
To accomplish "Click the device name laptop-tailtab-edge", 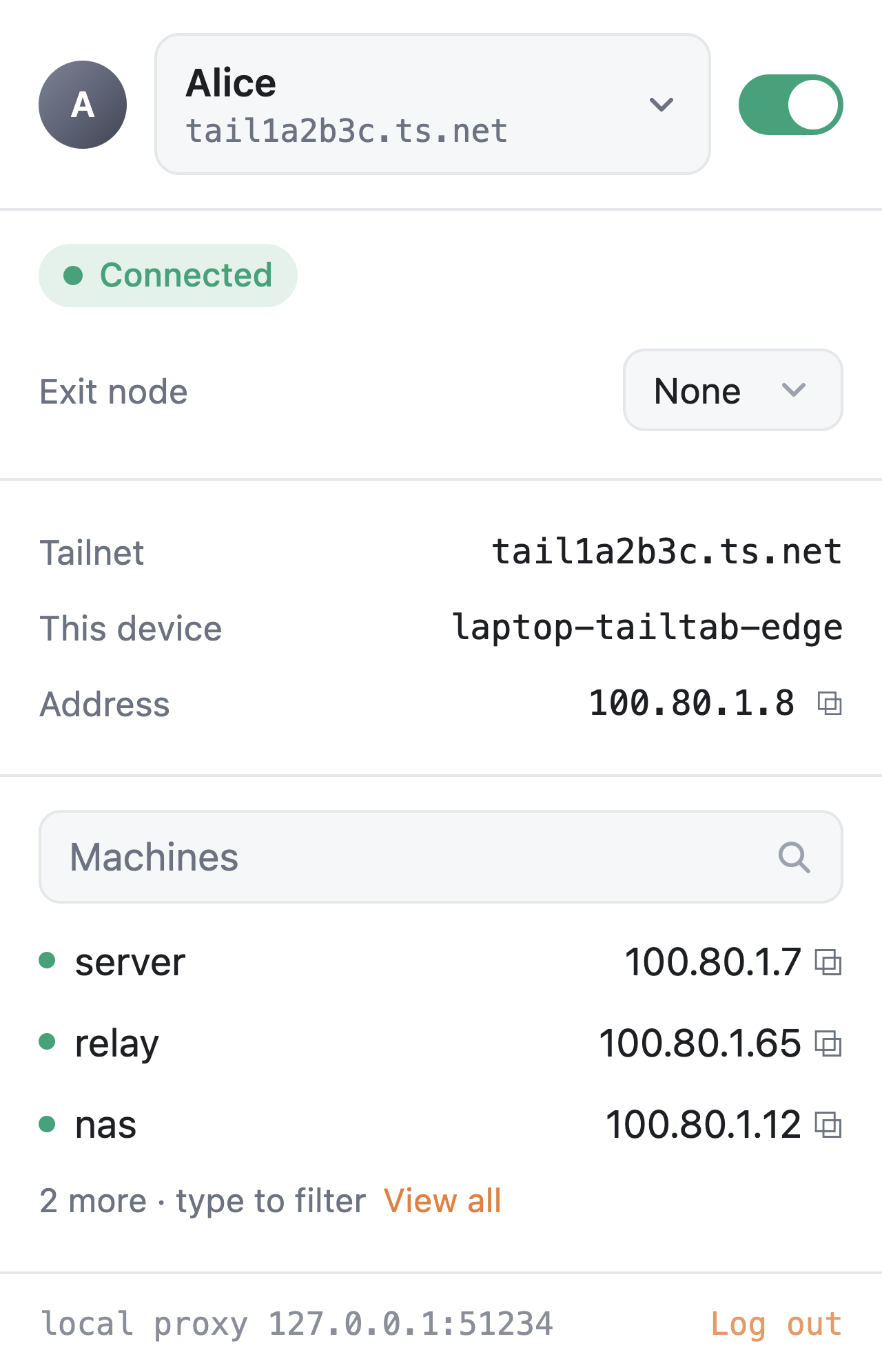I will (x=648, y=628).
